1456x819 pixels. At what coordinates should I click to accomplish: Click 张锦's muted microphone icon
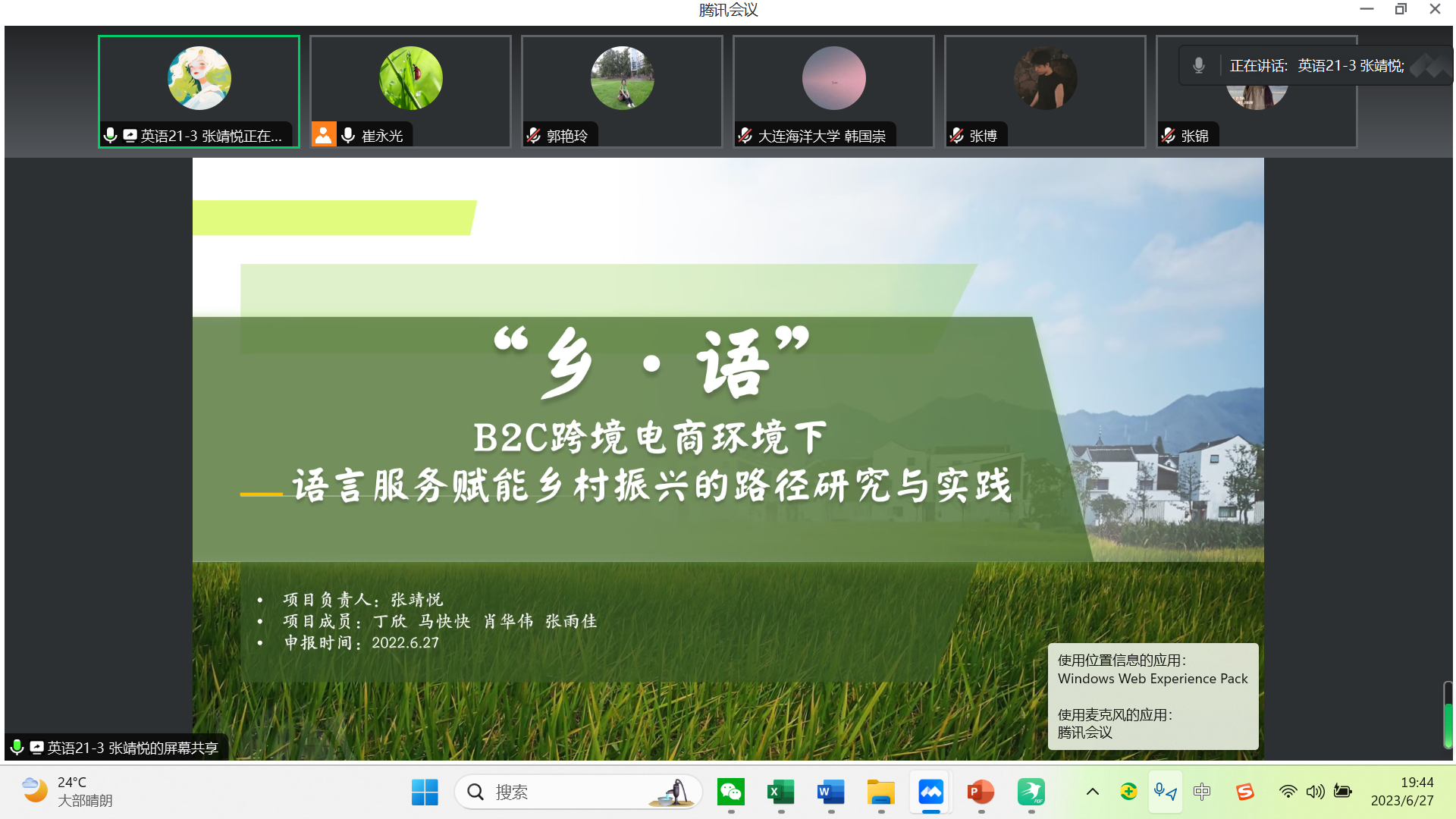click(1169, 136)
